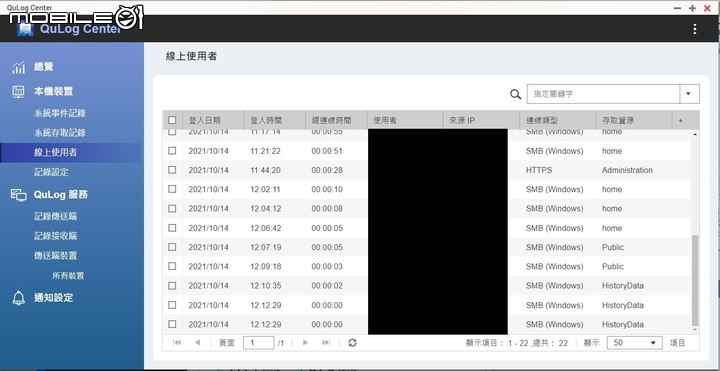This screenshot has height=371, width=720.
Task: Sort by 使用者 column header
Action: [x=405, y=120]
